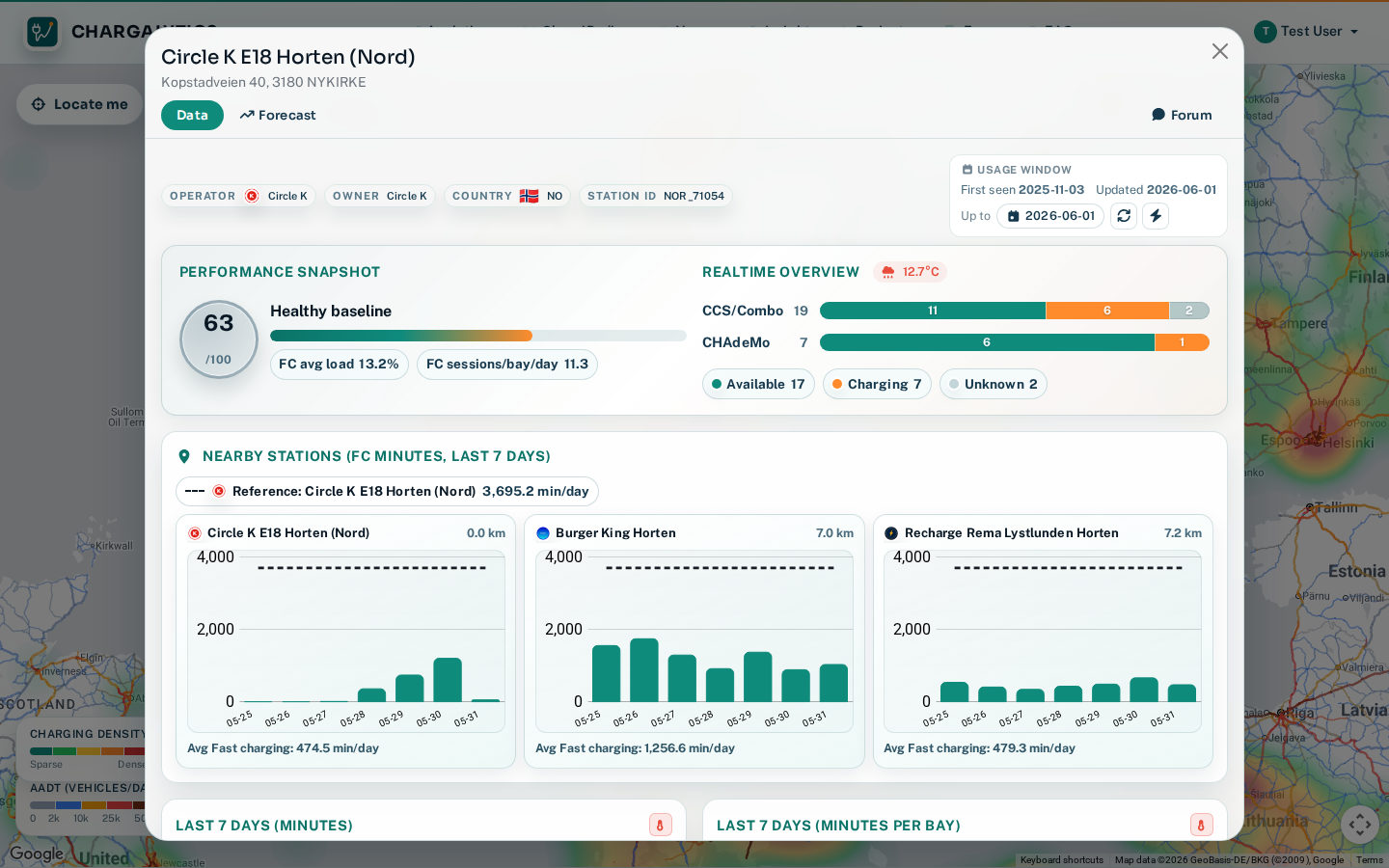The height and width of the screenshot is (868, 1389).
Task: Toggle the Unknown 2 status filter
Action: 994,384
